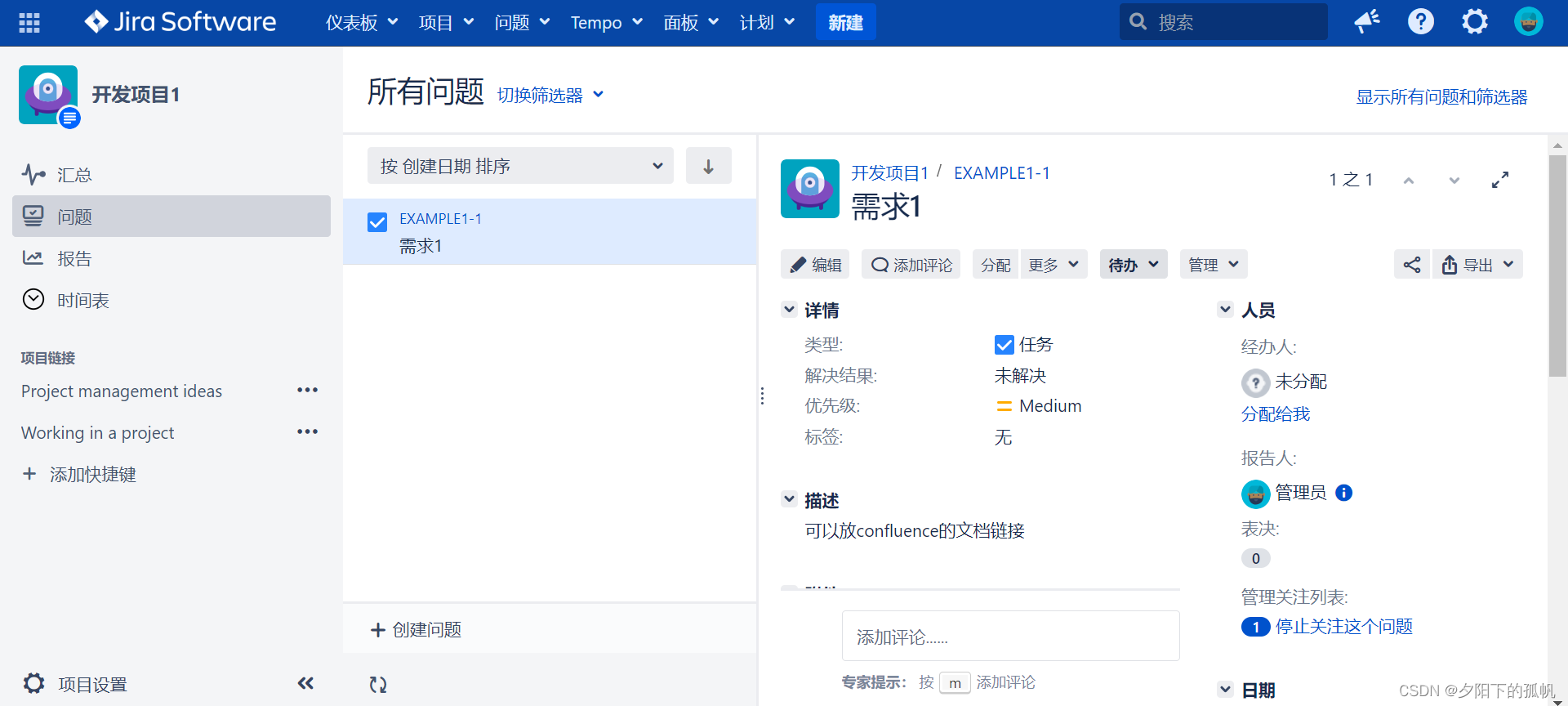Open the Tempo menu
Screen dimensions: 1568x706
[607, 22]
